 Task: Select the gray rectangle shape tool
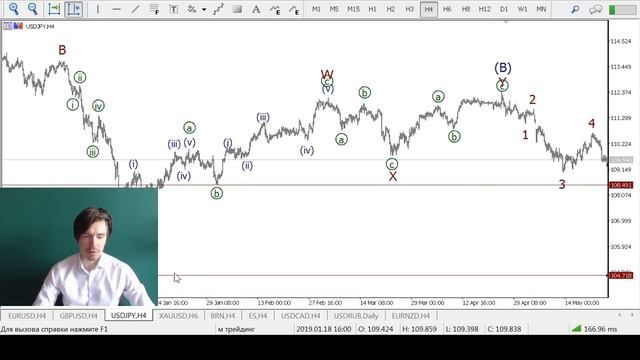point(237,9)
